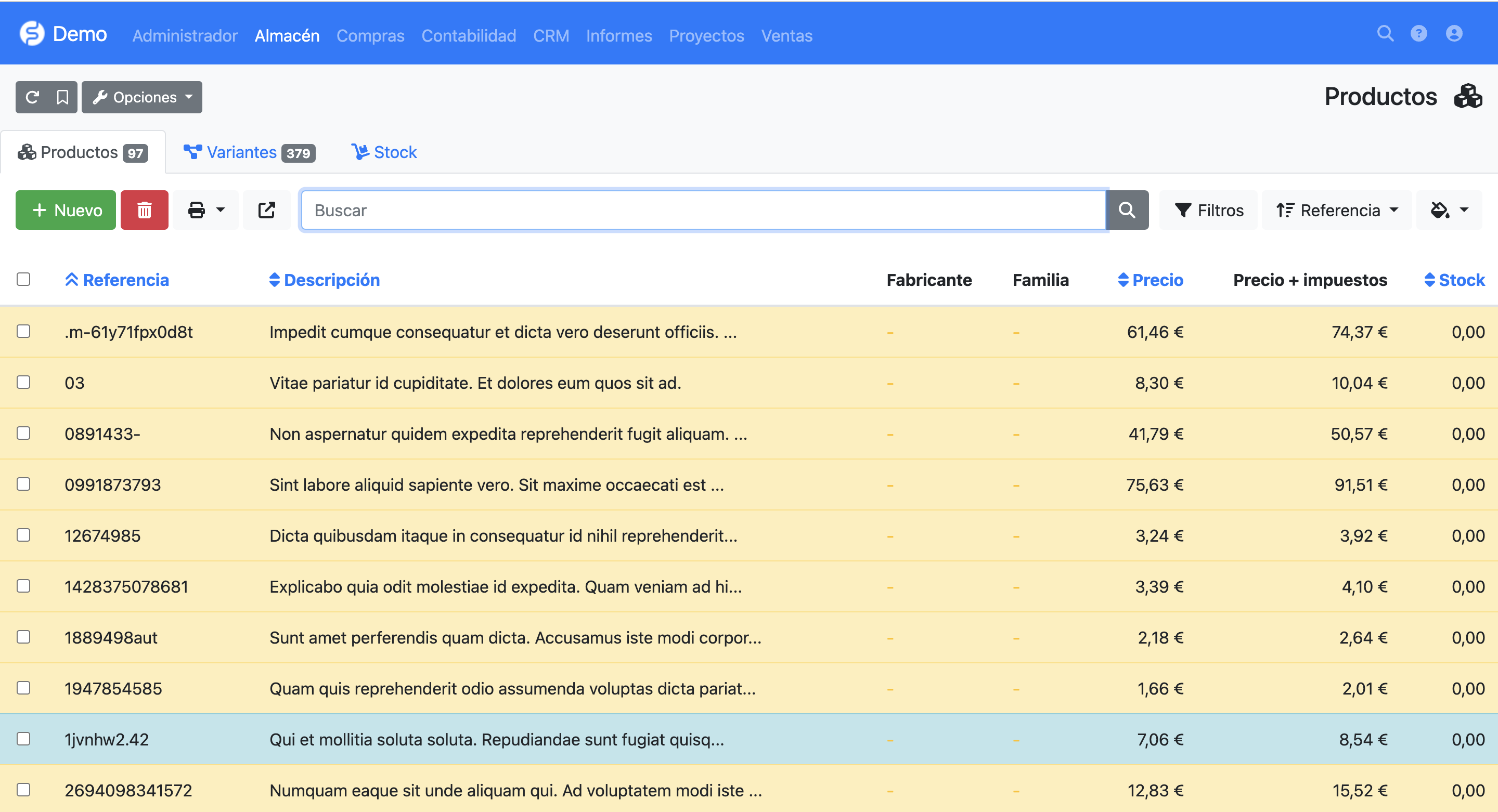Image resolution: width=1498 pixels, height=812 pixels.
Task: Open the Almacén menu
Action: 287,35
